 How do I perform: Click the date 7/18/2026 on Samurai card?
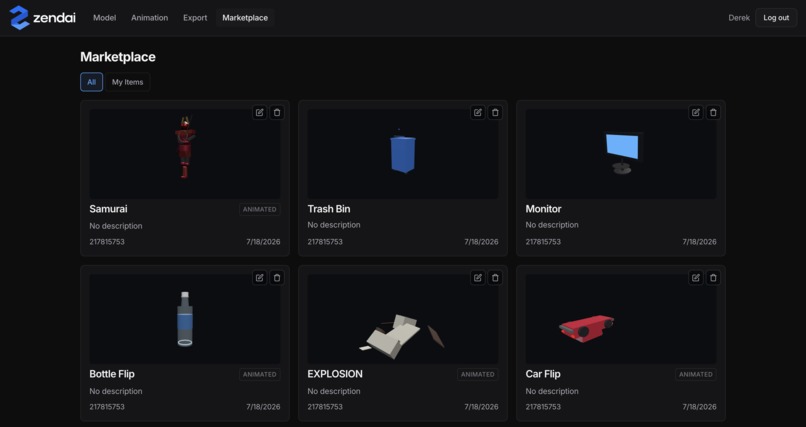[x=263, y=242]
